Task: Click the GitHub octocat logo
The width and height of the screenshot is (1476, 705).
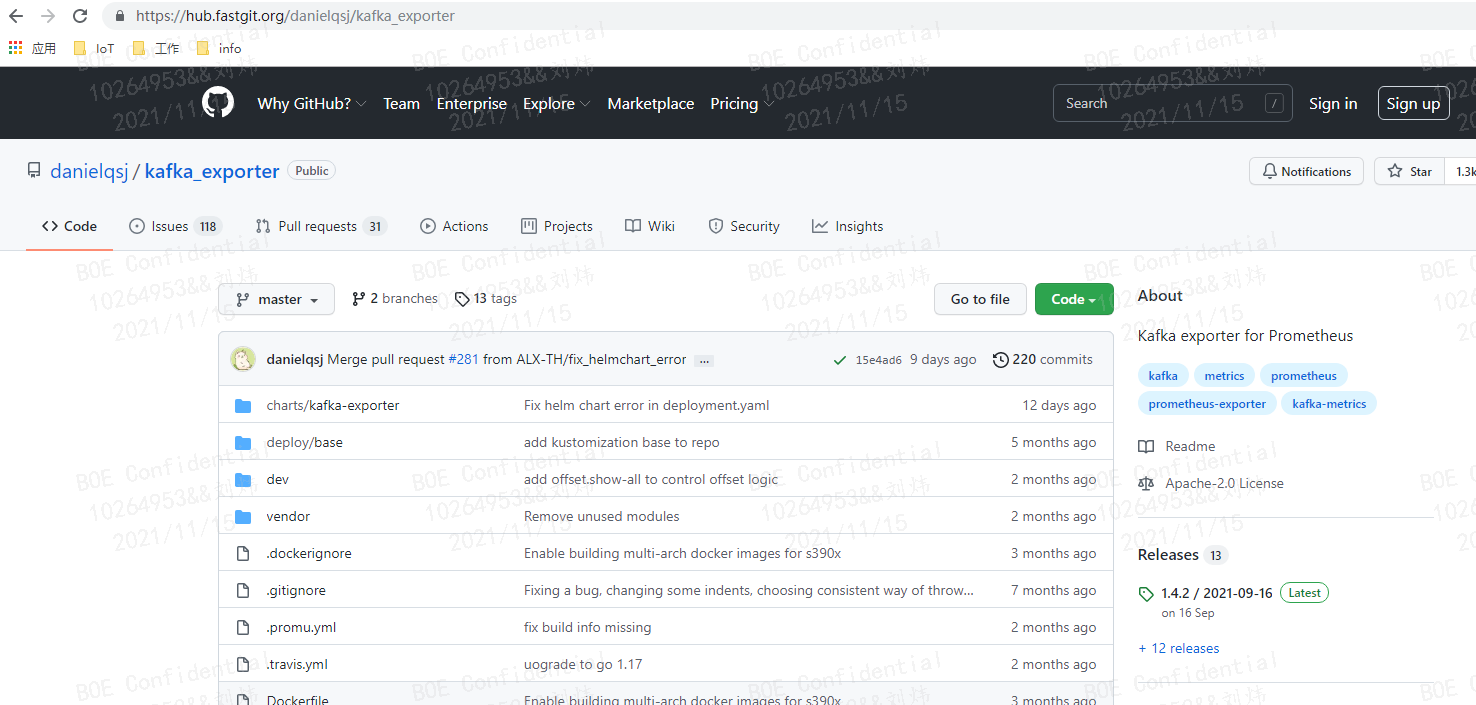Action: coord(218,103)
